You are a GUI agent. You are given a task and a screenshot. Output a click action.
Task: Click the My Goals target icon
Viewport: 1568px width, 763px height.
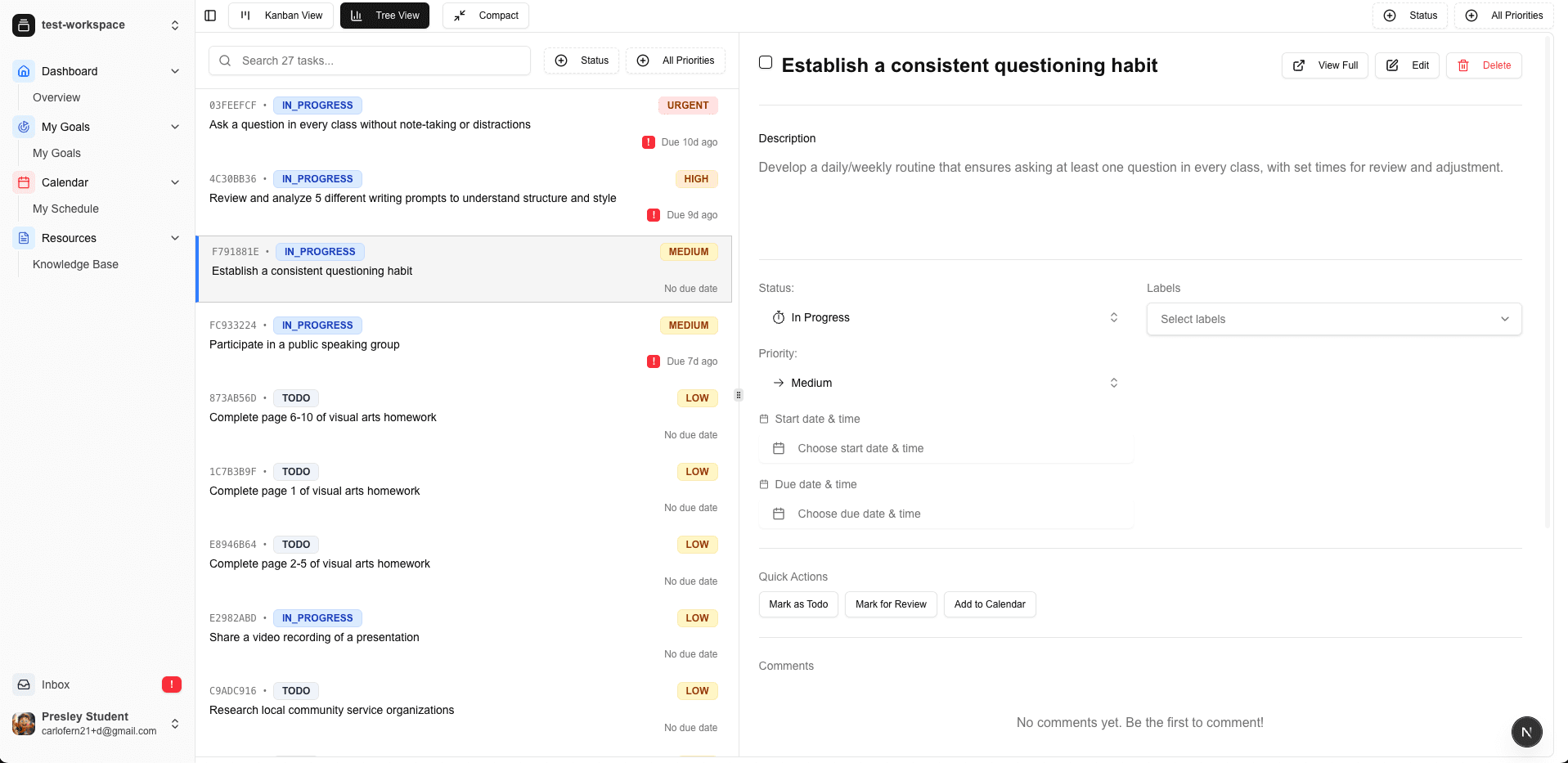click(x=25, y=127)
